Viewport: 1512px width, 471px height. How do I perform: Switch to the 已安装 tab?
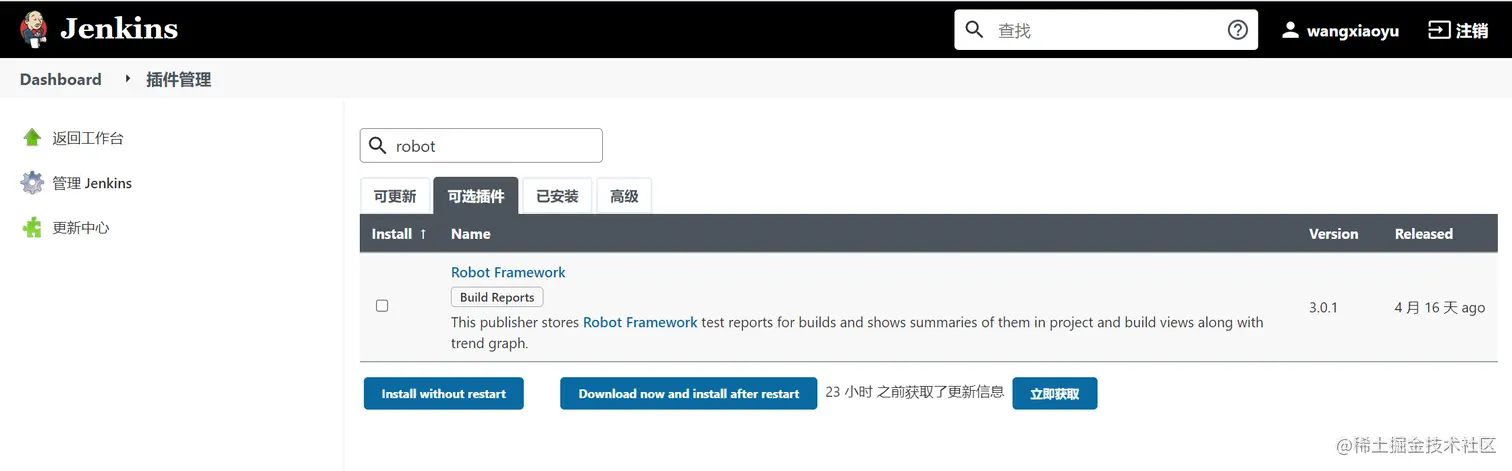point(557,196)
